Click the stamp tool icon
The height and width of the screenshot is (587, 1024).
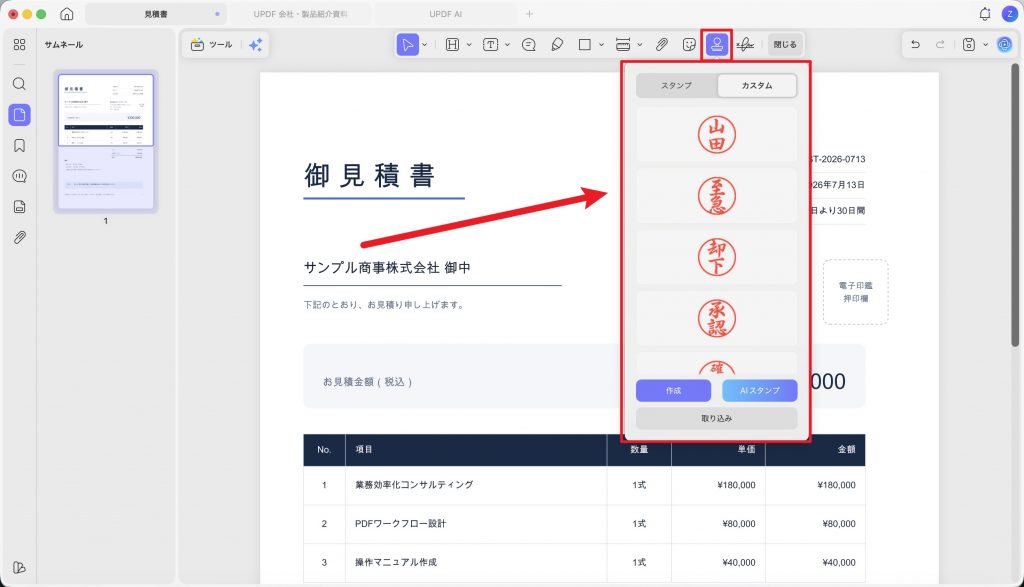point(716,44)
